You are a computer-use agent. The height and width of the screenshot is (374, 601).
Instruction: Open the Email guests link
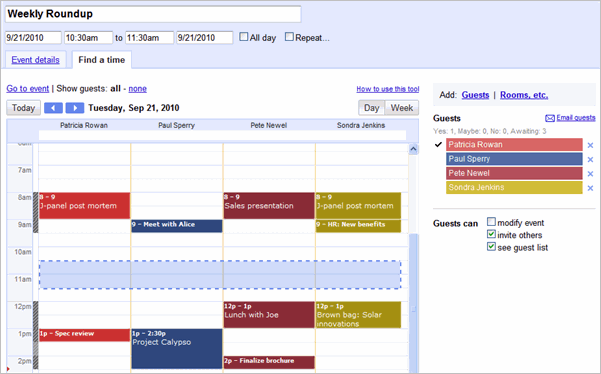[x=576, y=118]
